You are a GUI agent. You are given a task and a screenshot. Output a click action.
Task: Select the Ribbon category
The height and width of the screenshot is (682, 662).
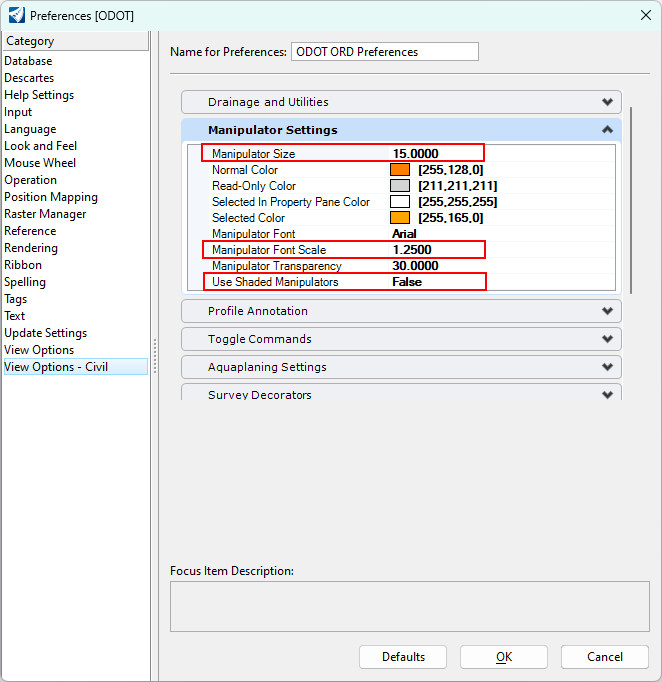pyautogui.click(x=23, y=264)
